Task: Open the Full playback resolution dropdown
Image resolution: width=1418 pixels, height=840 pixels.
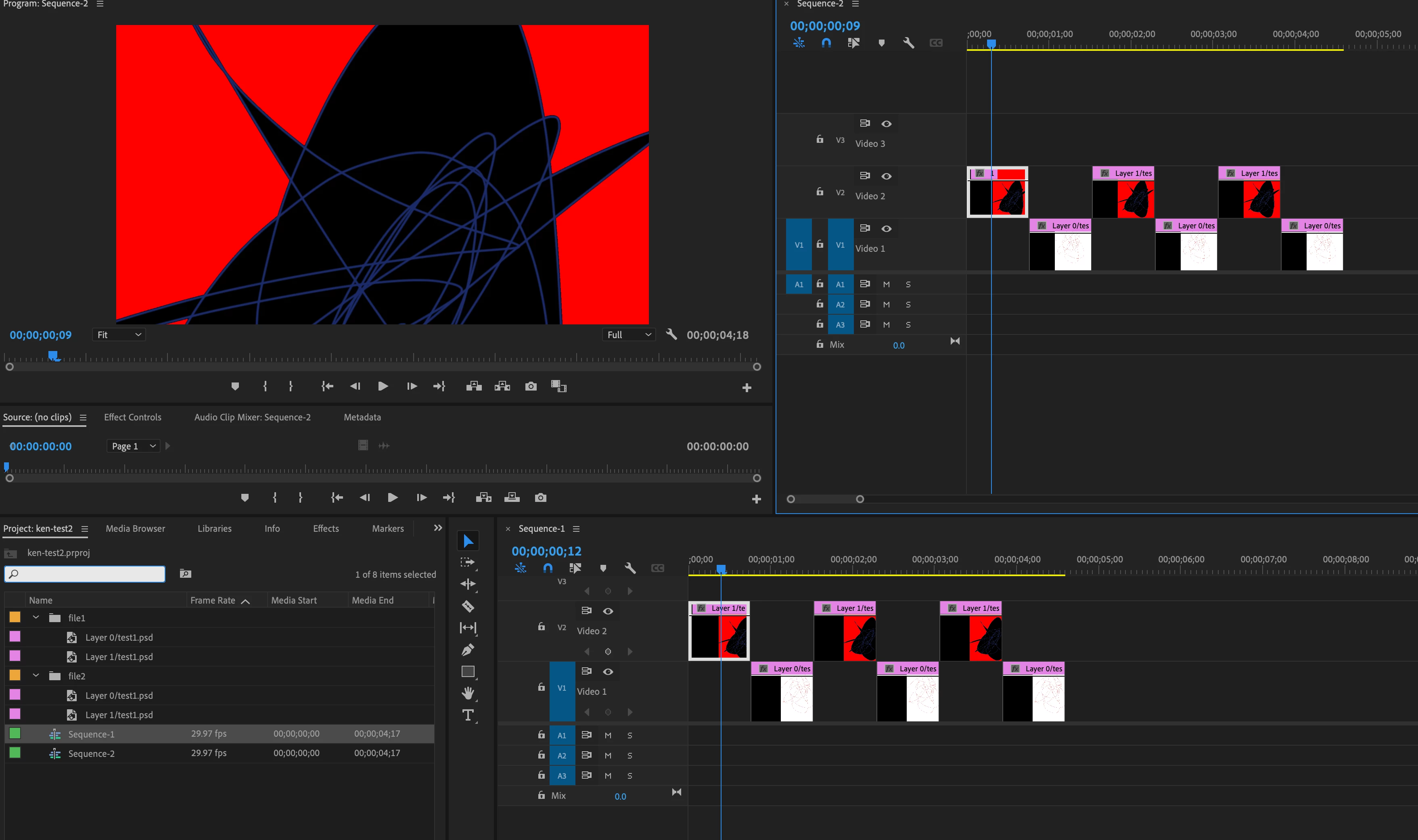Action: (x=628, y=334)
